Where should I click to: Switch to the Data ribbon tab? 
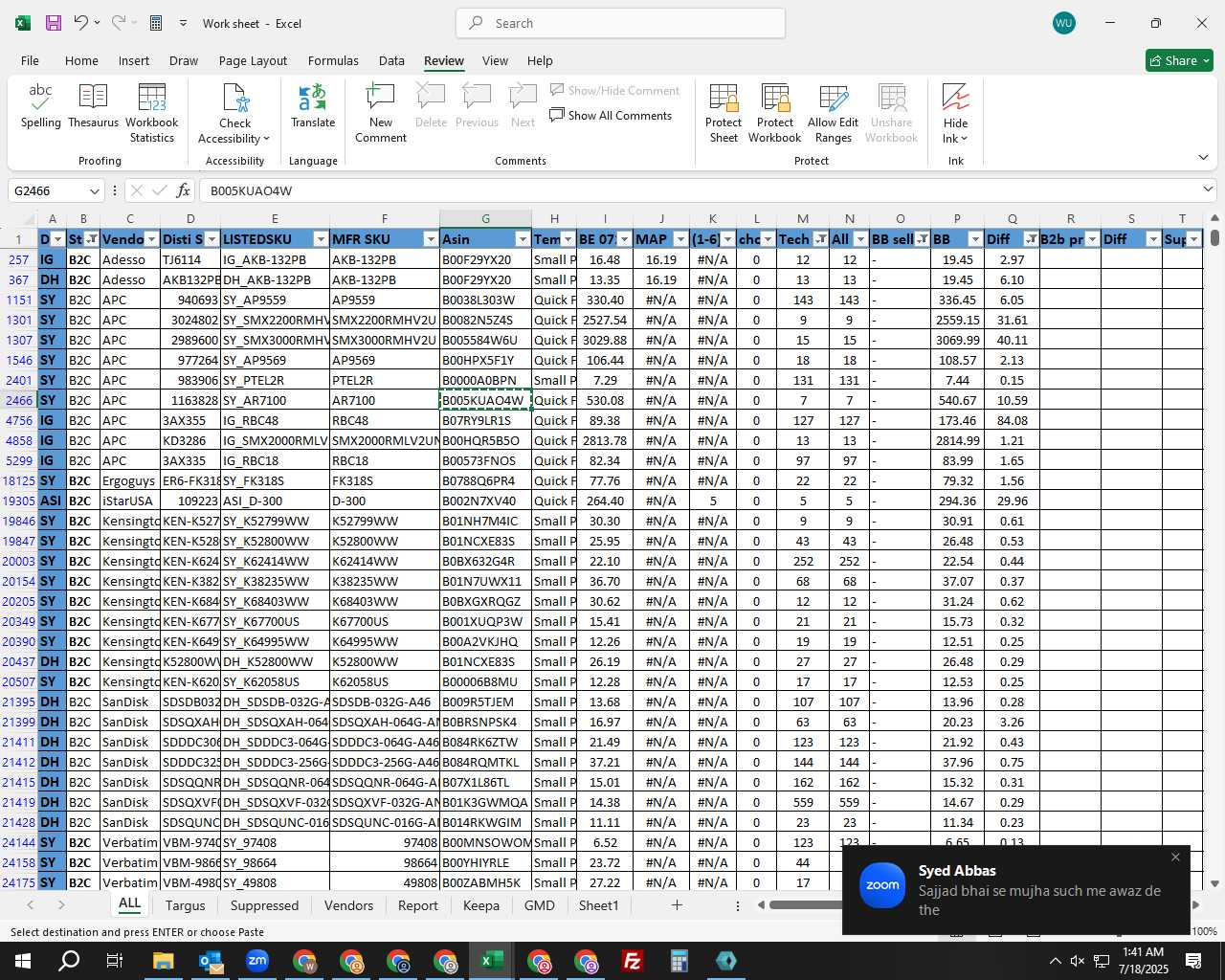point(391,60)
